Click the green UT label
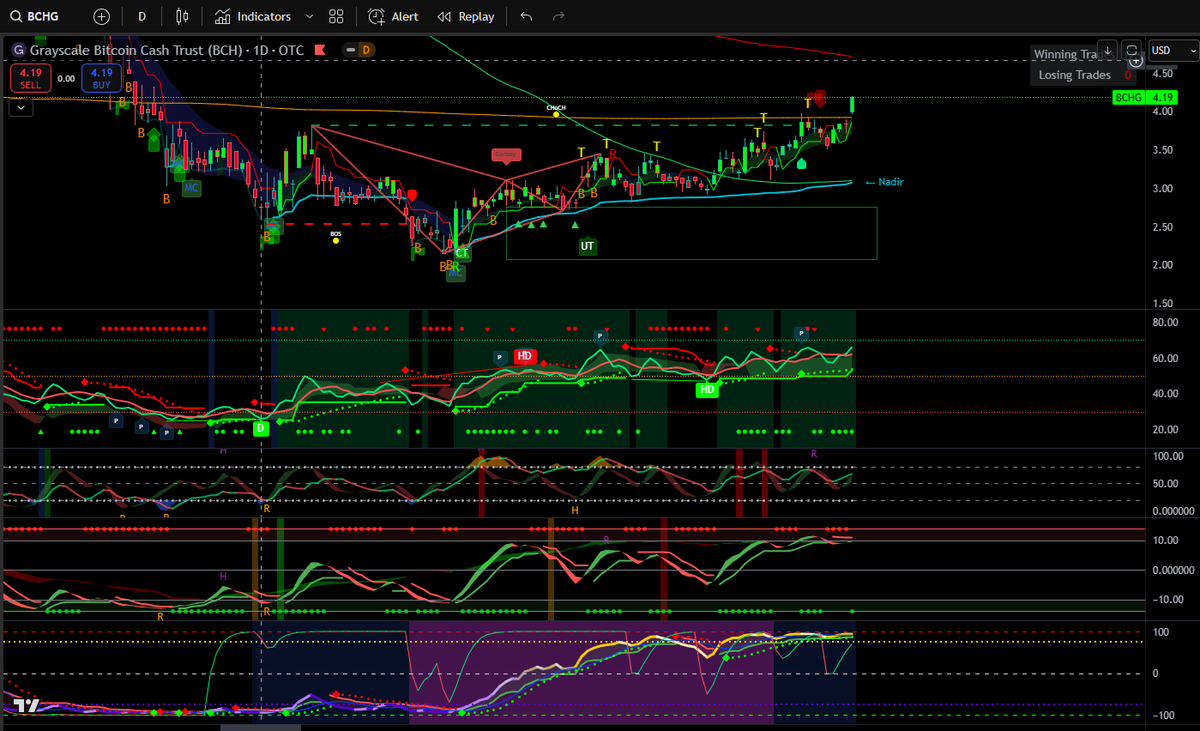This screenshot has width=1200, height=731. click(x=587, y=245)
